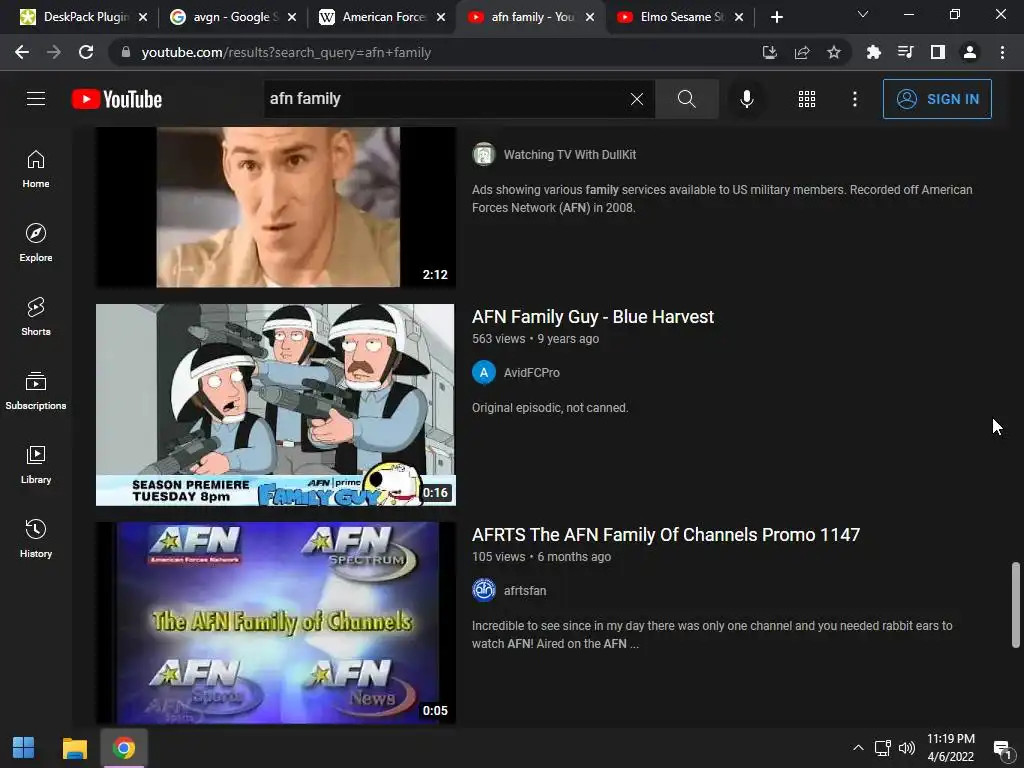Click the install app icon in address bar
This screenshot has height=768, width=1024.
click(x=770, y=52)
